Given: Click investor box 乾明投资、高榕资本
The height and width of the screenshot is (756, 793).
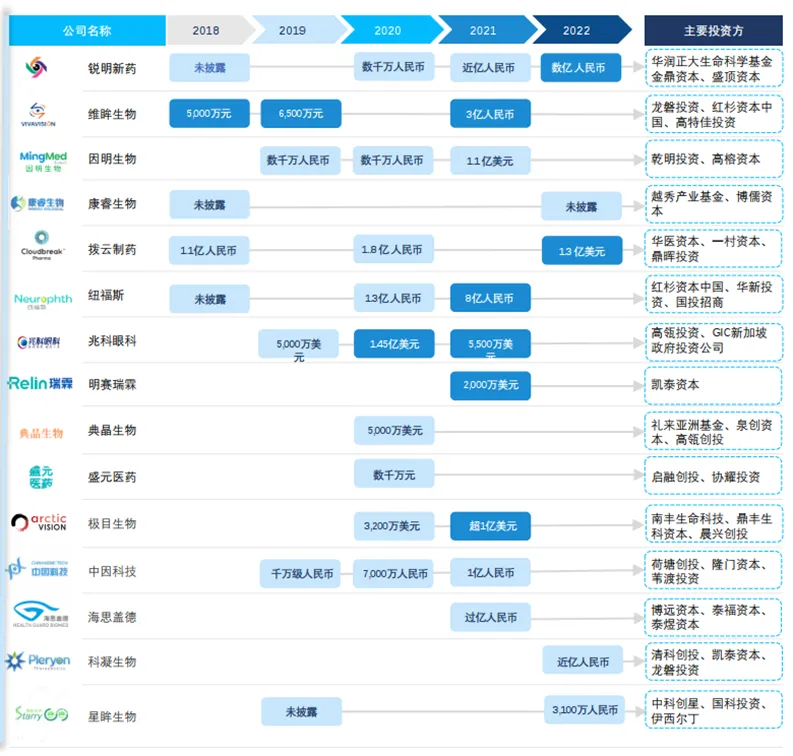Looking at the screenshot, I should point(714,160).
